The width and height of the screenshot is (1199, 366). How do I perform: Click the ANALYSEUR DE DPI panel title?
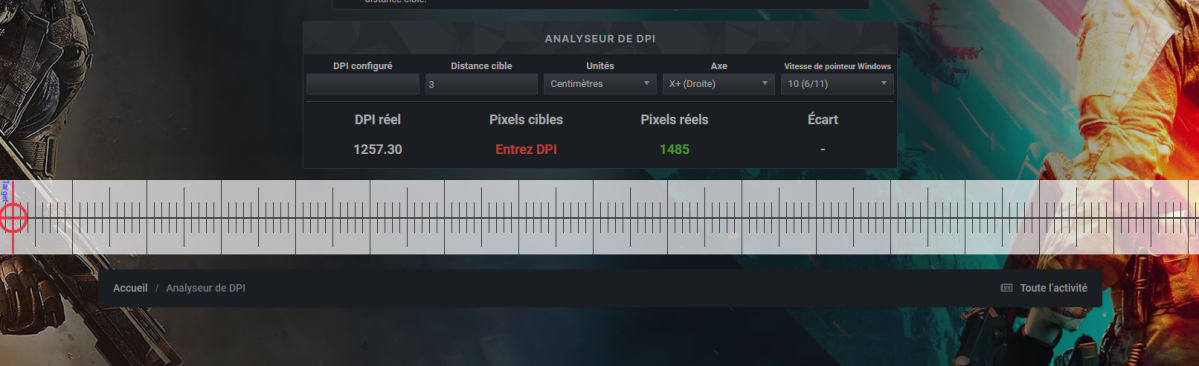coord(600,38)
